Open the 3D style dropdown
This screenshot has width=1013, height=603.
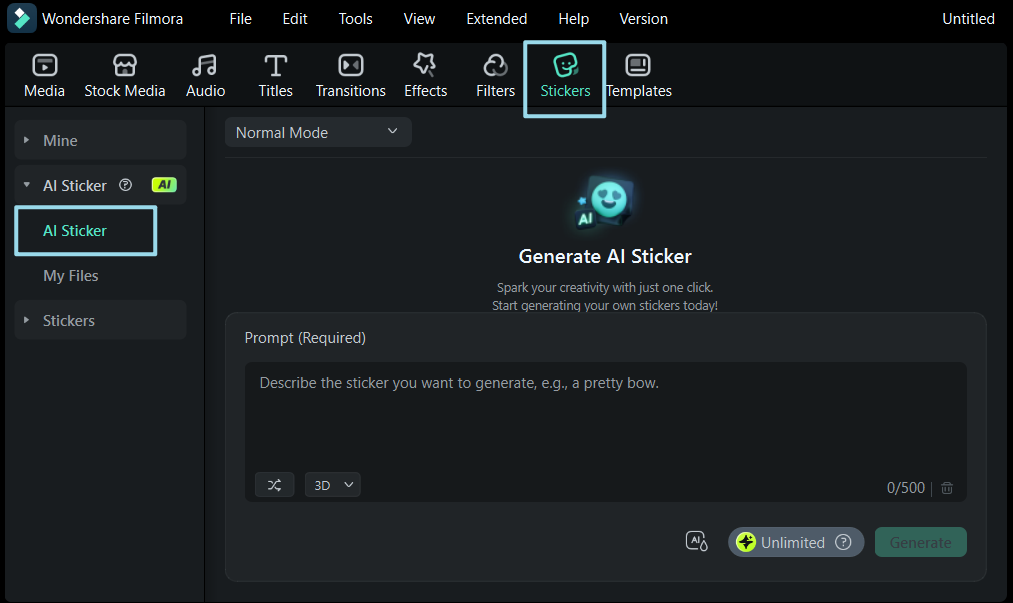[333, 485]
